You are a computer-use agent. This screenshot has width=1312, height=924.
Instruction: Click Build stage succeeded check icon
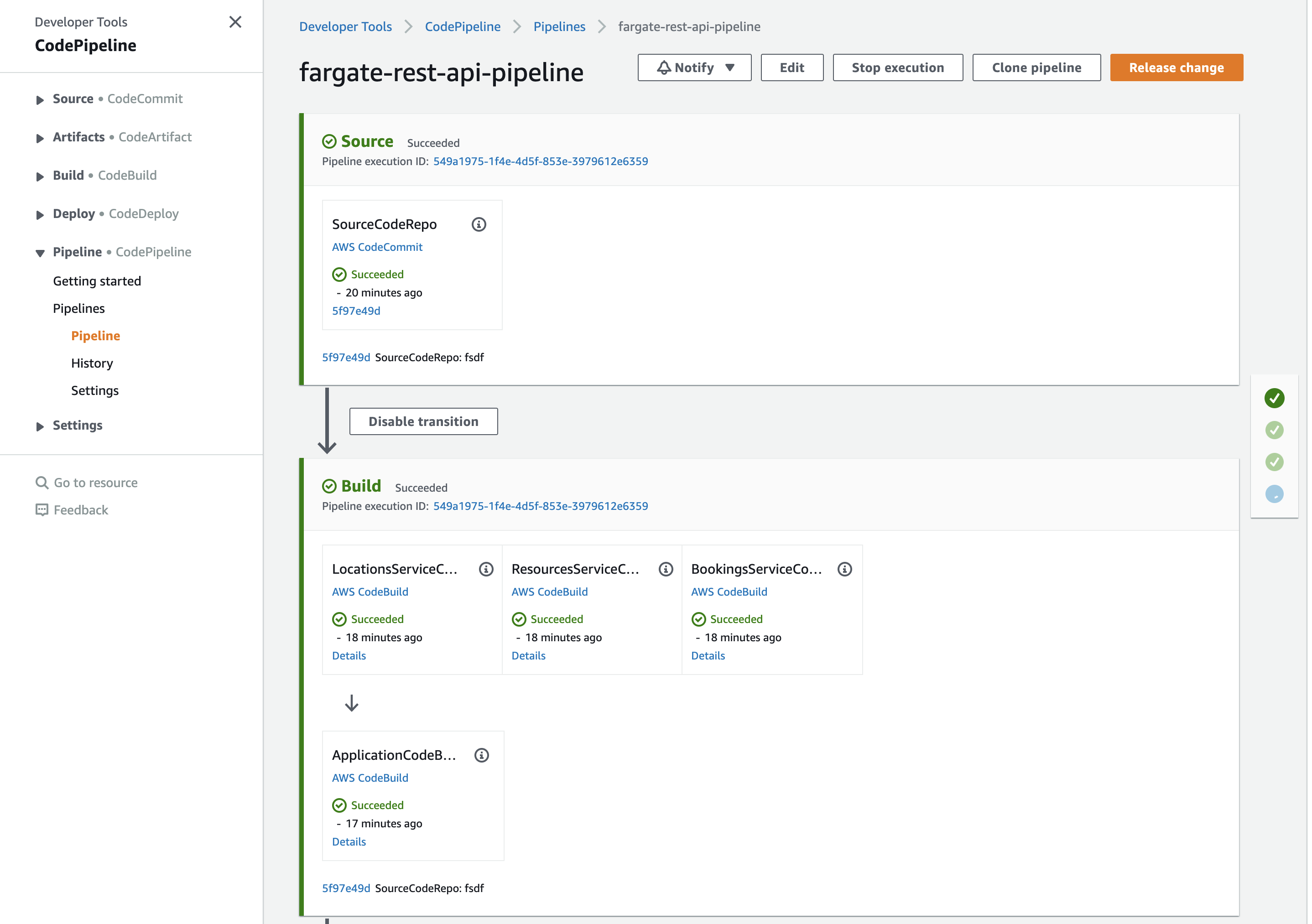(x=329, y=486)
